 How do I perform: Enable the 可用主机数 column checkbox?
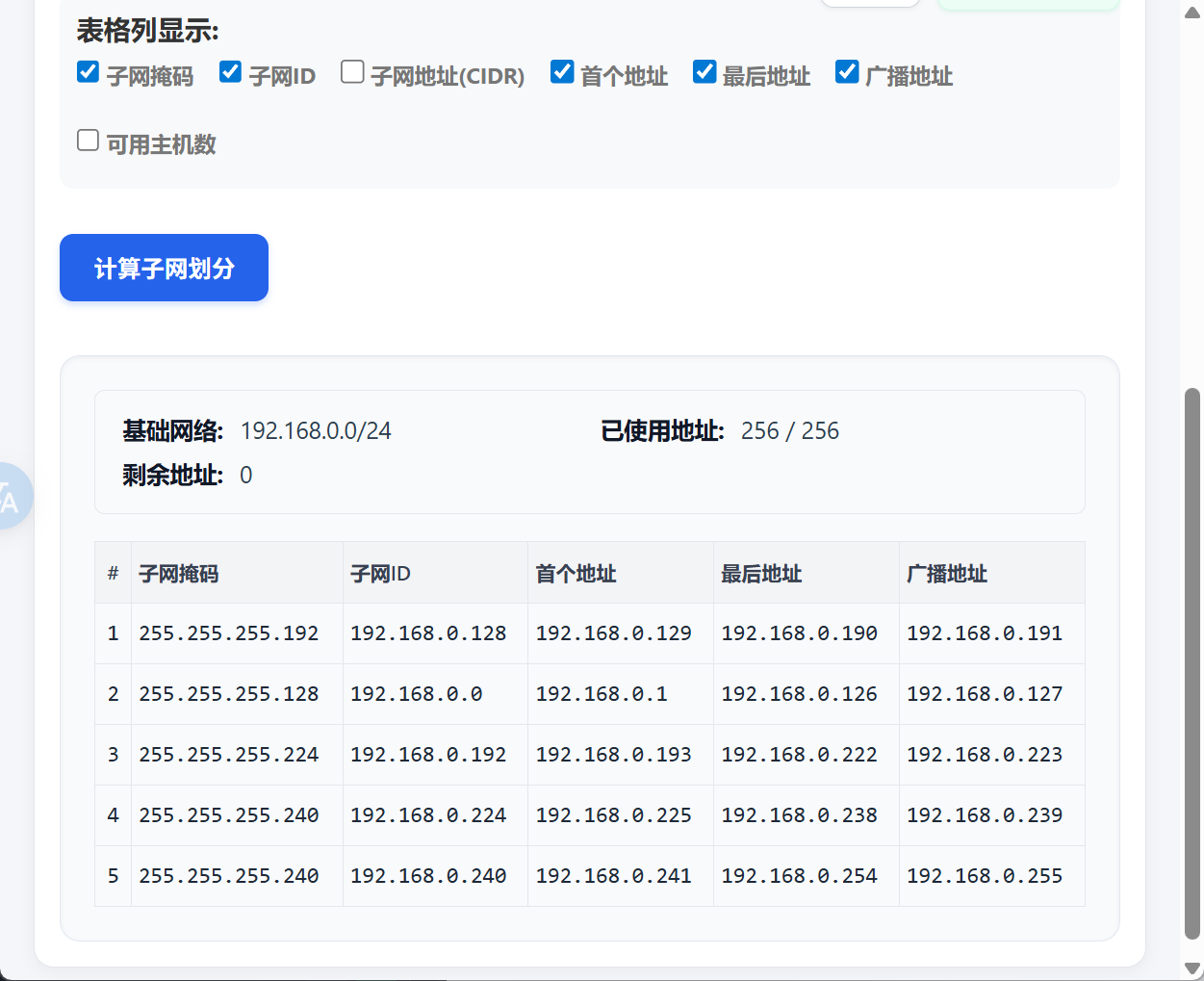[x=88, y=141]
